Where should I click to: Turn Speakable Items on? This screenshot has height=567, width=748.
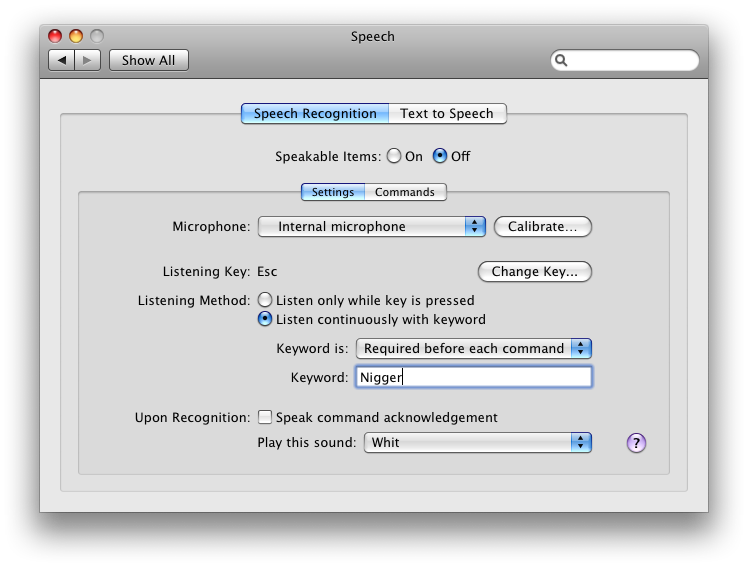click(x=394, y=156)
